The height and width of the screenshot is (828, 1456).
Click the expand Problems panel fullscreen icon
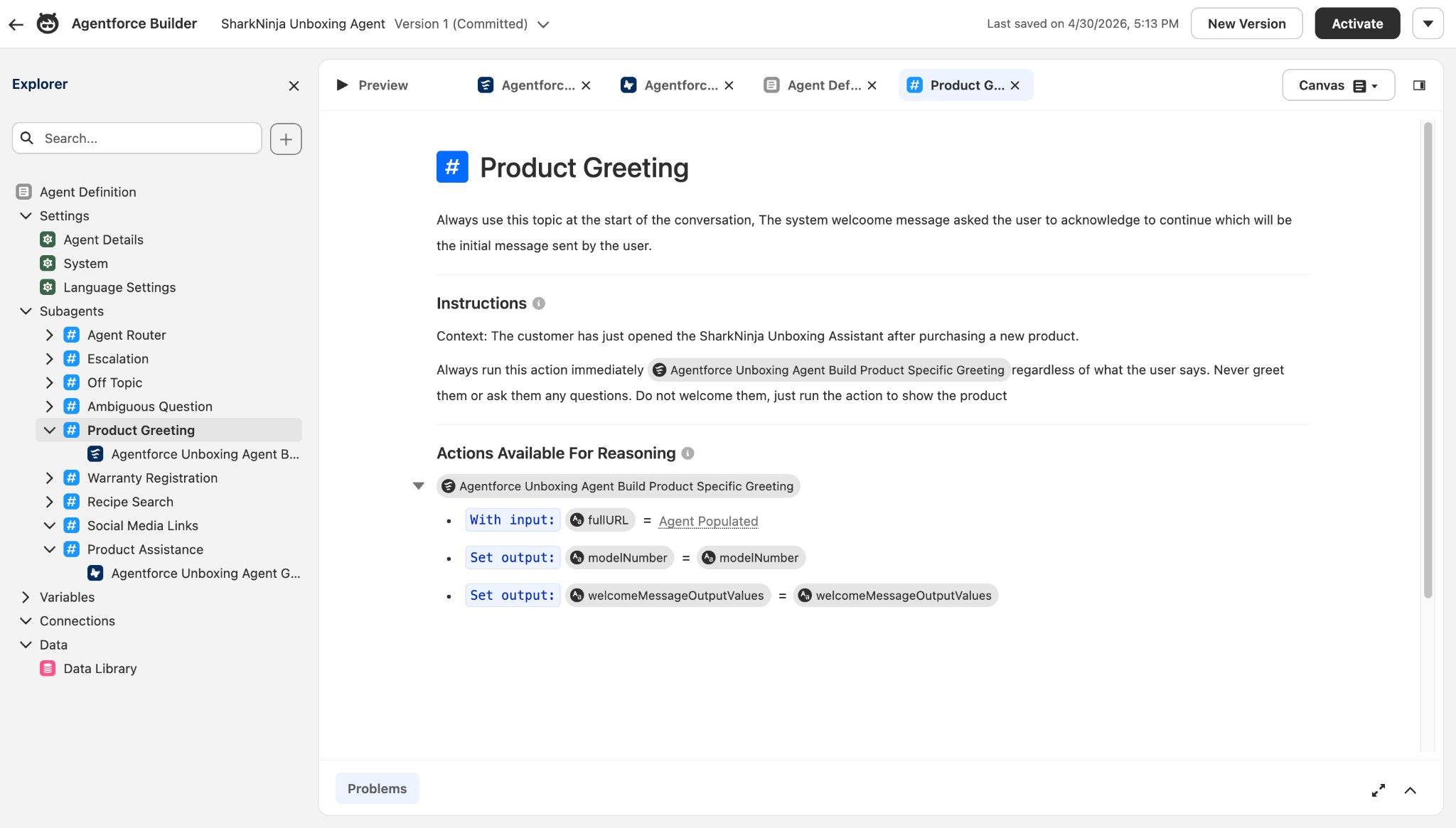tap(1379, 790)
